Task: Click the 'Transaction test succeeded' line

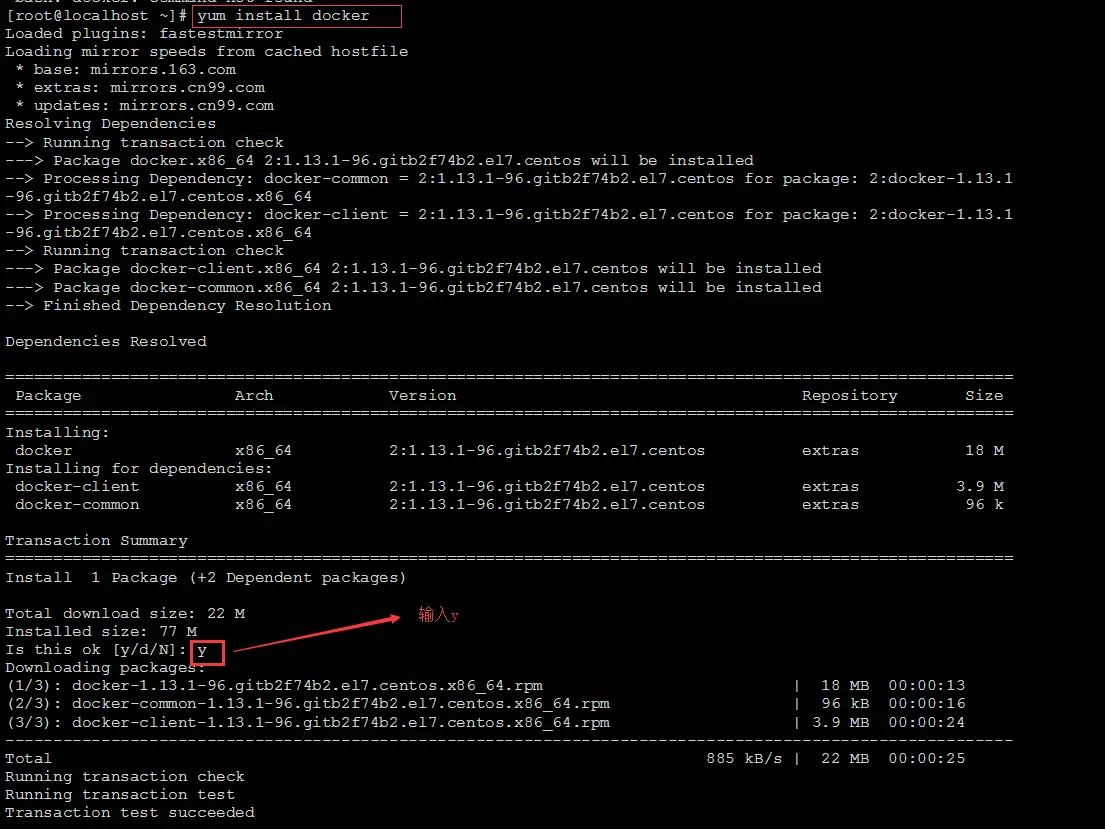Action: pyautogui.click(x=130, y=813)
